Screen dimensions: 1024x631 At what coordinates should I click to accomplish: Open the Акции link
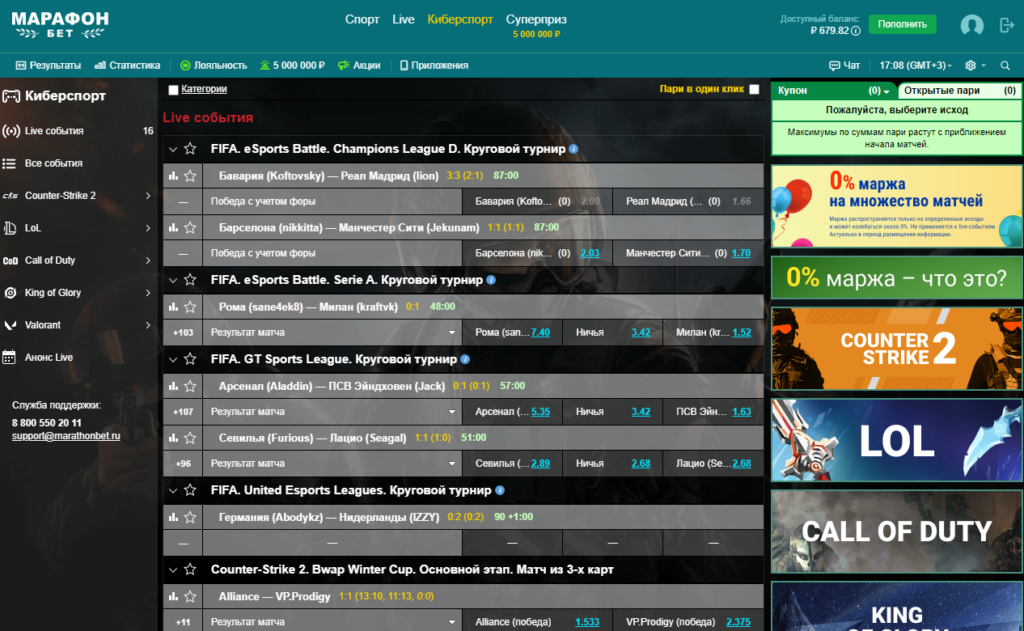[359, 65]
